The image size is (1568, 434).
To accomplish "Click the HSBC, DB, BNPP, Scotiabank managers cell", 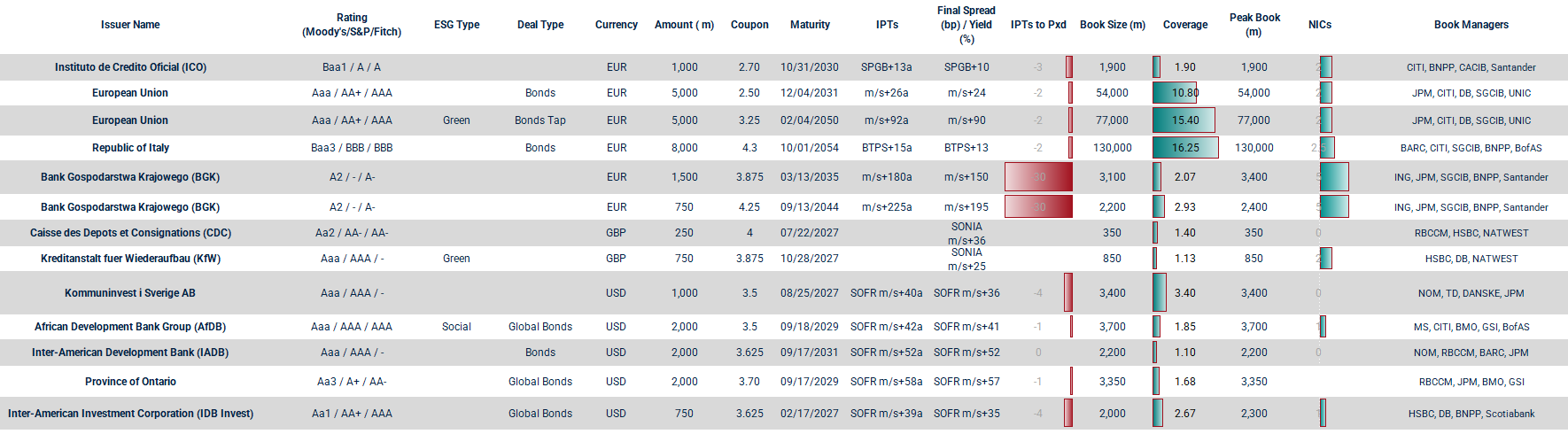I will [1471, 414].
